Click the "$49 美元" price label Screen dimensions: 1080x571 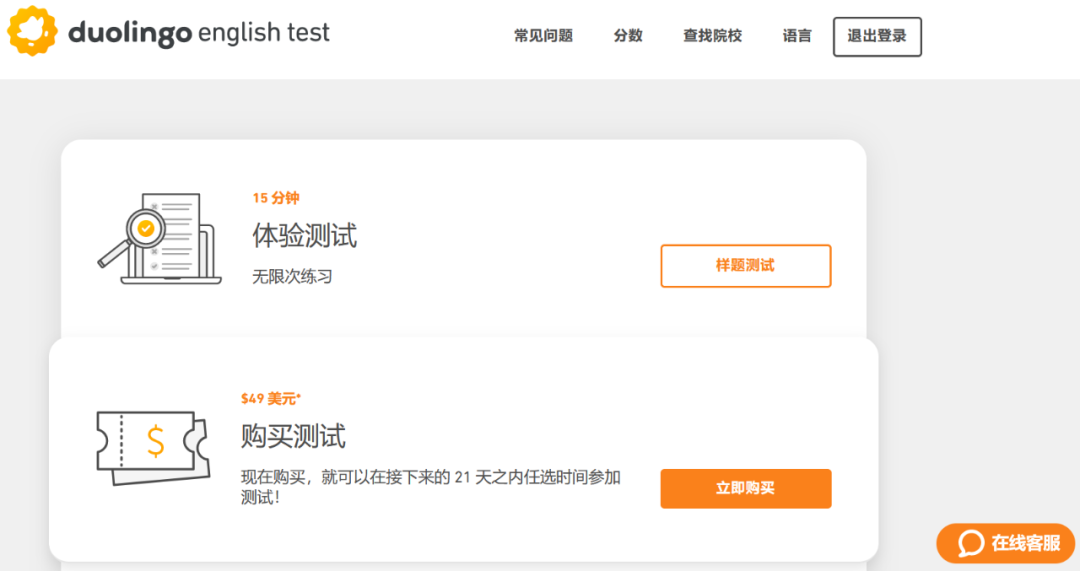tap(270, 398)
